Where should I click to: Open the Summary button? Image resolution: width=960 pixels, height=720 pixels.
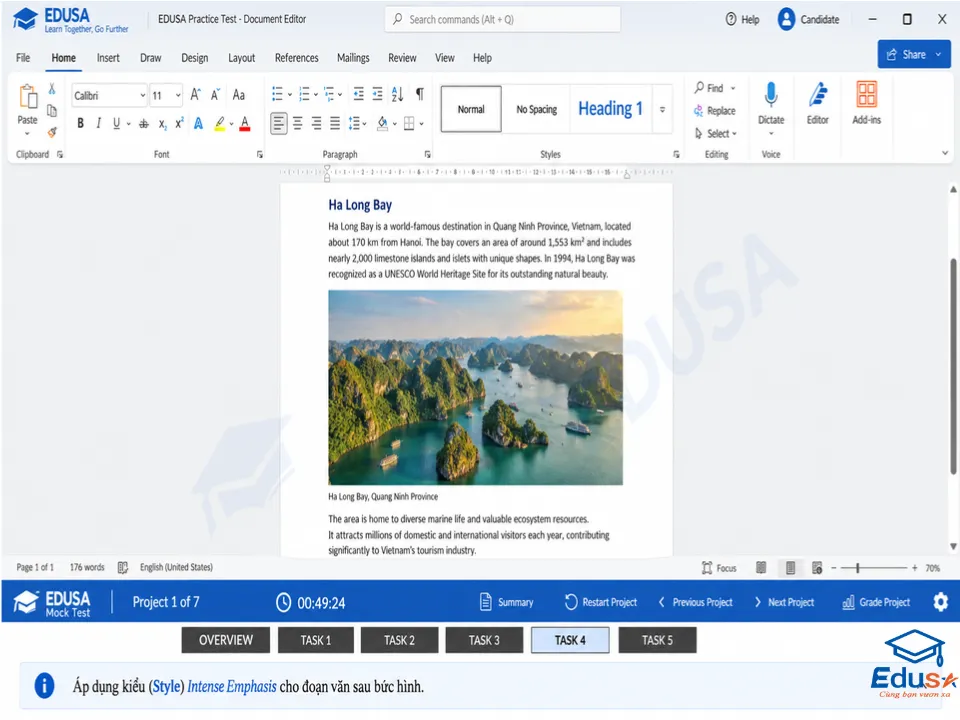coord(506,602)
